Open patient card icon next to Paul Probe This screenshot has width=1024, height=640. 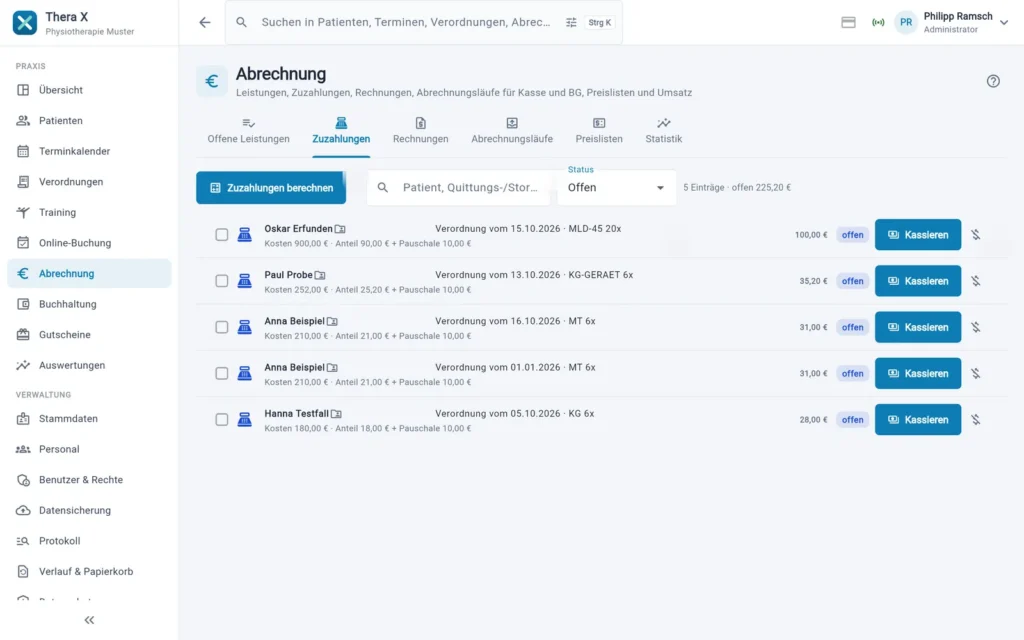click(x=320, y=276)
